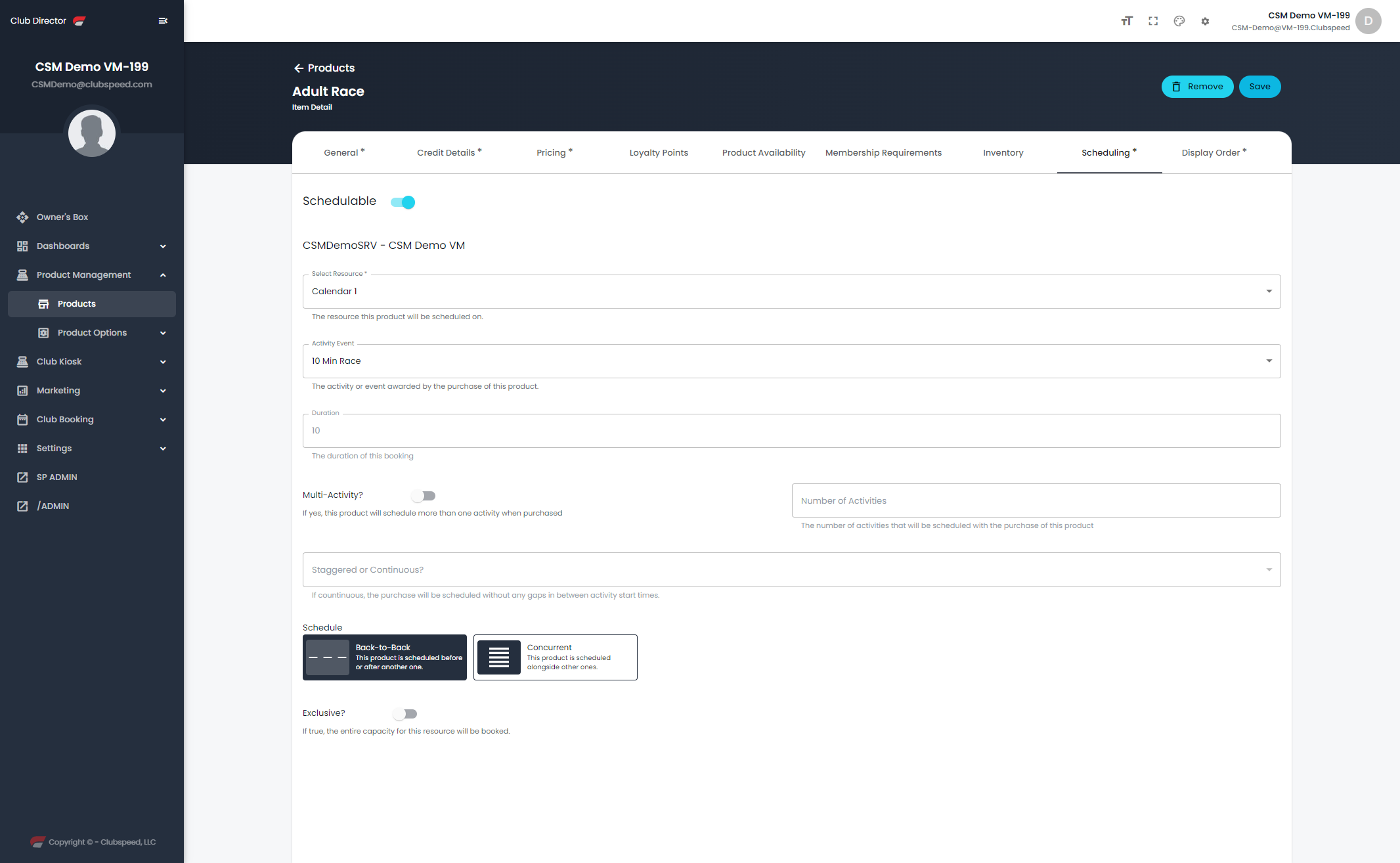The width and height of the screenshot is (1400, 863).
Task: Enable the Multi-Activity toggle
Action: [x=424, y=496]
